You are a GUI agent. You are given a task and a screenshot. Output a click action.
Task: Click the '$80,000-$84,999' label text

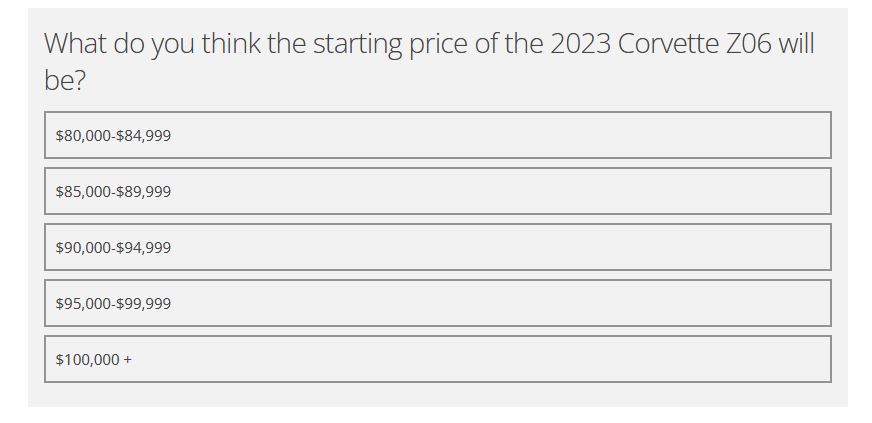click(113, 136)
